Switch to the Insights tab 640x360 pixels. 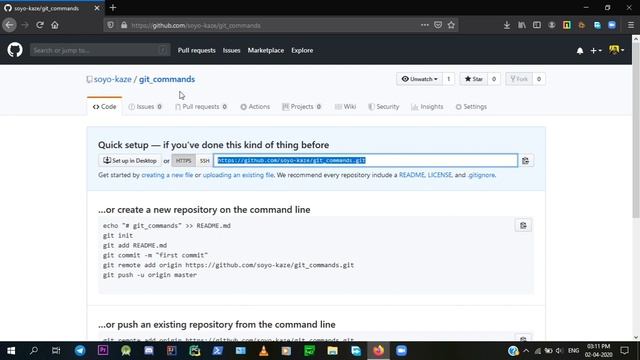[427, 107]
